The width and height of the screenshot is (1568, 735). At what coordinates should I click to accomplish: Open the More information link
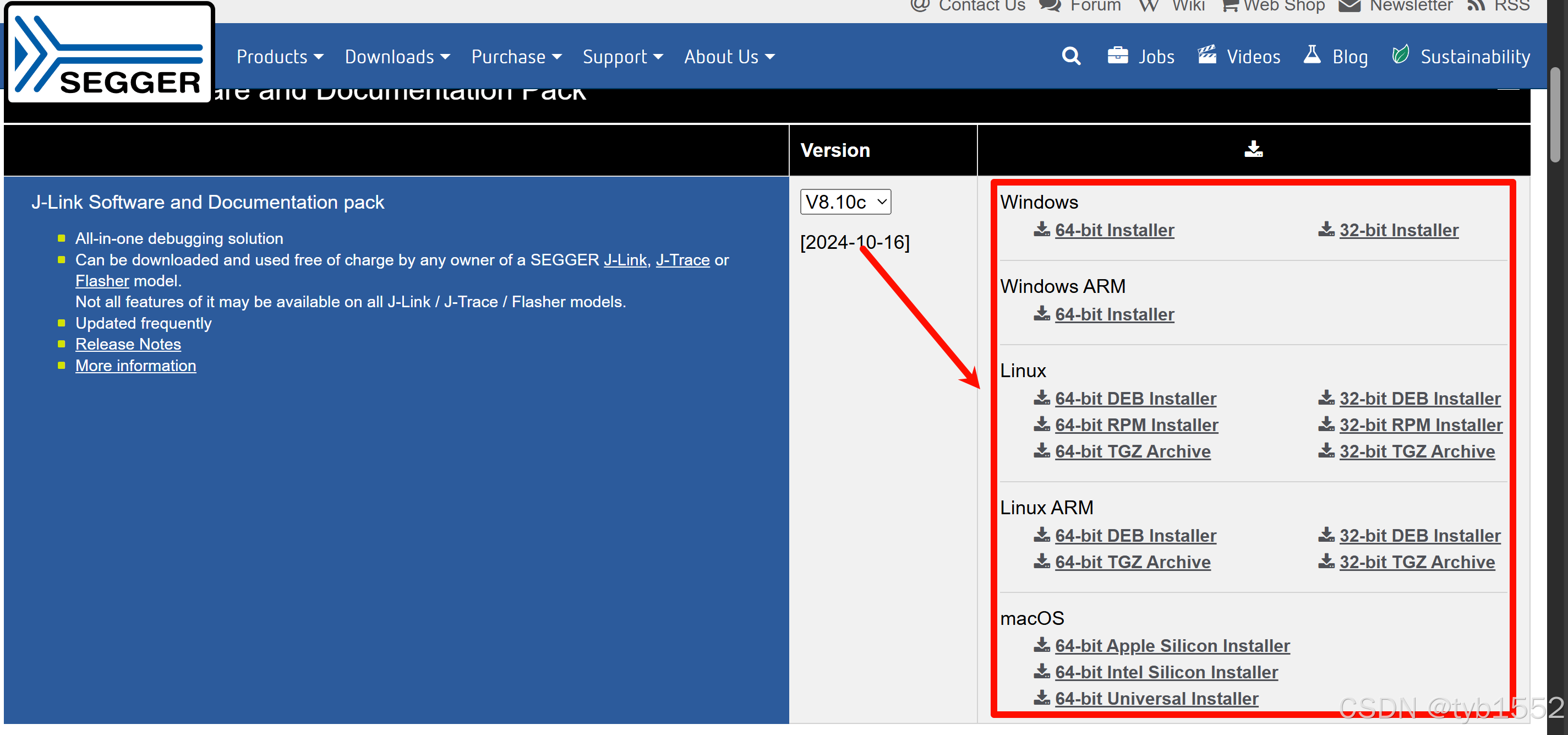pos(136,366)
